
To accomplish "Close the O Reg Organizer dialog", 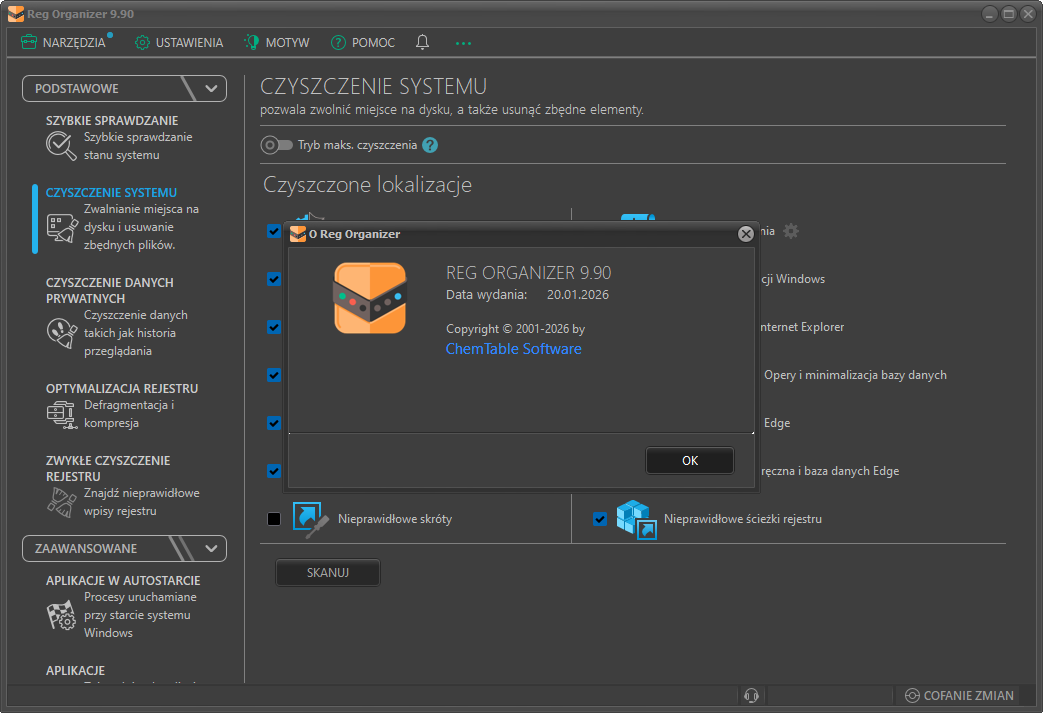I will click(x=746, y=233).
